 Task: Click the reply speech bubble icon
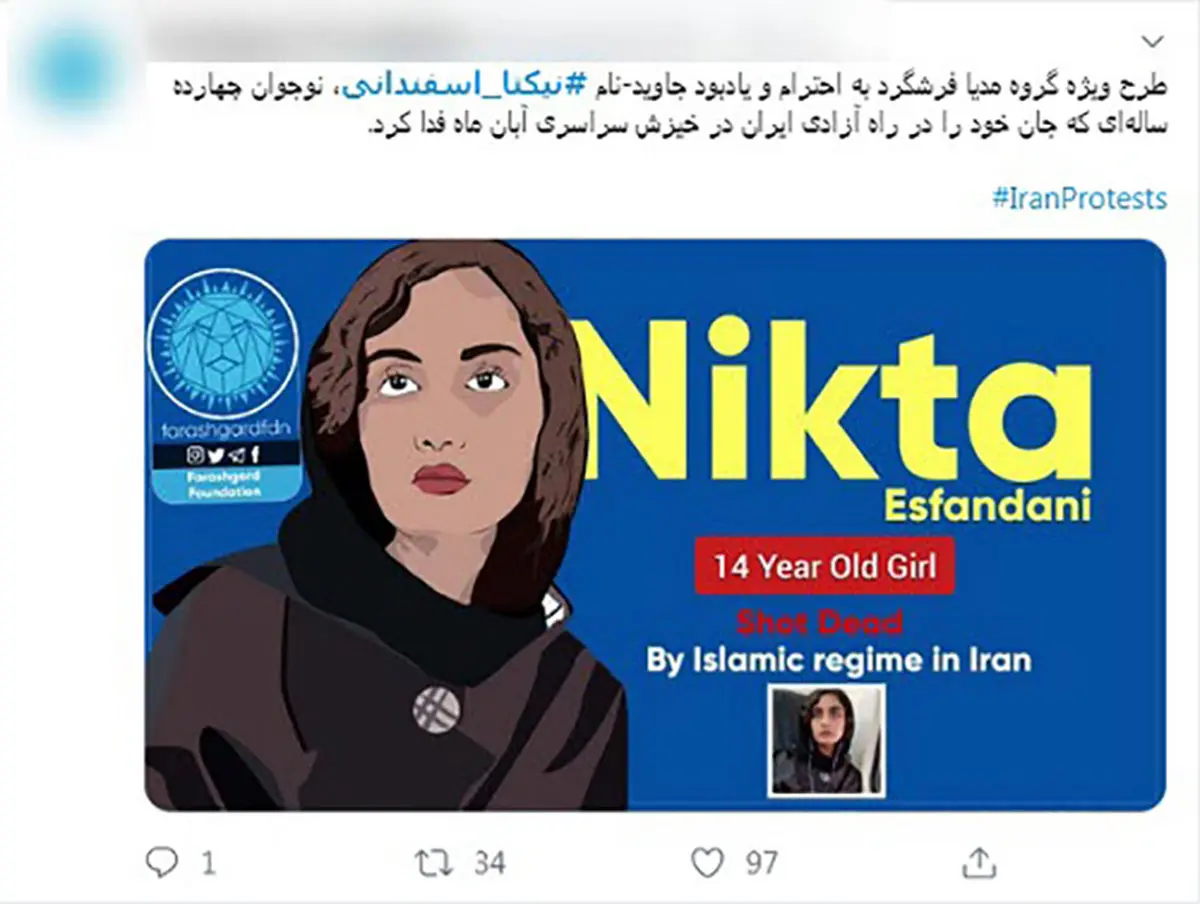[160, 862]
